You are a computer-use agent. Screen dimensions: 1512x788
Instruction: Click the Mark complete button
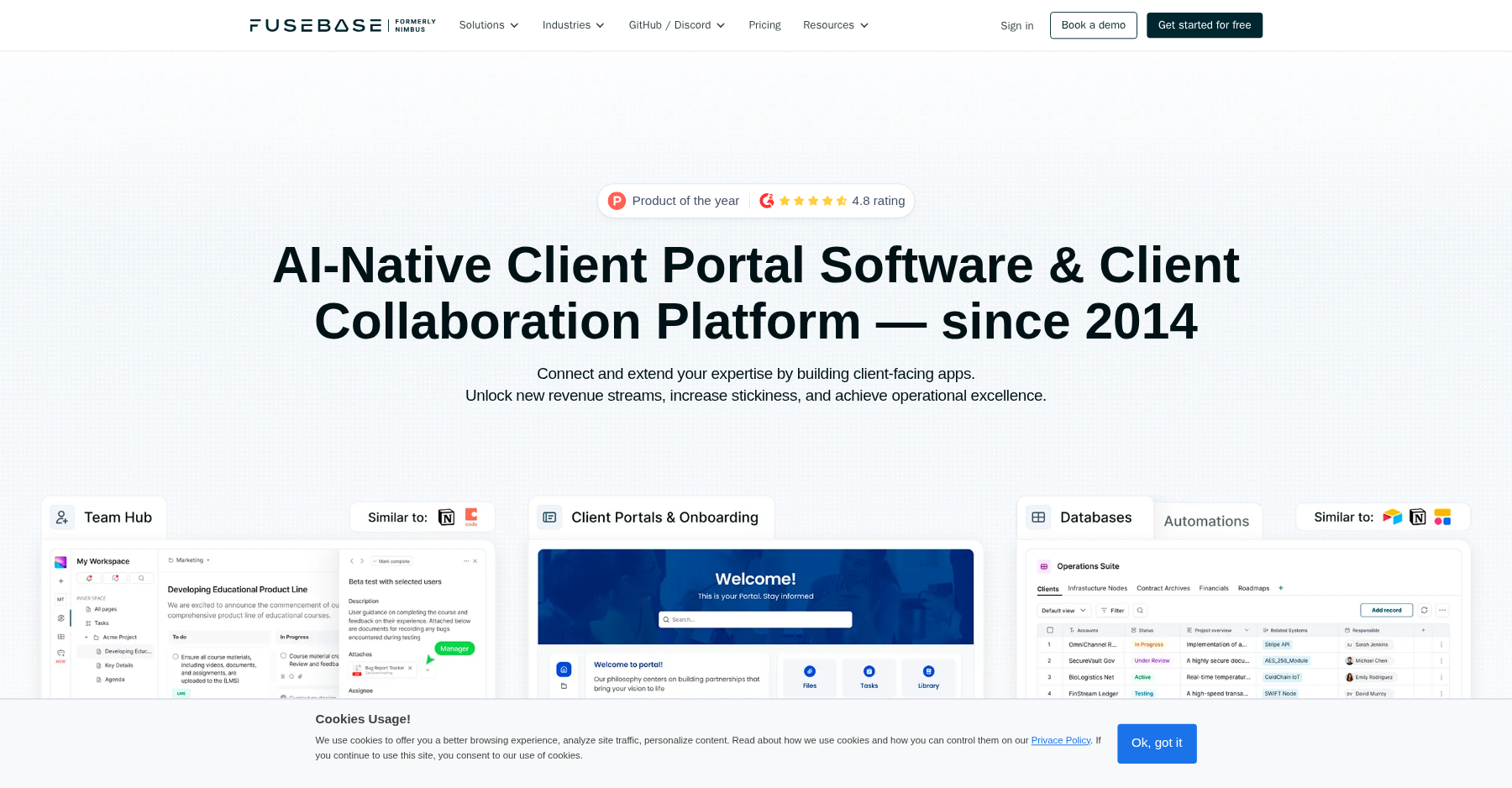coord(391,561)
